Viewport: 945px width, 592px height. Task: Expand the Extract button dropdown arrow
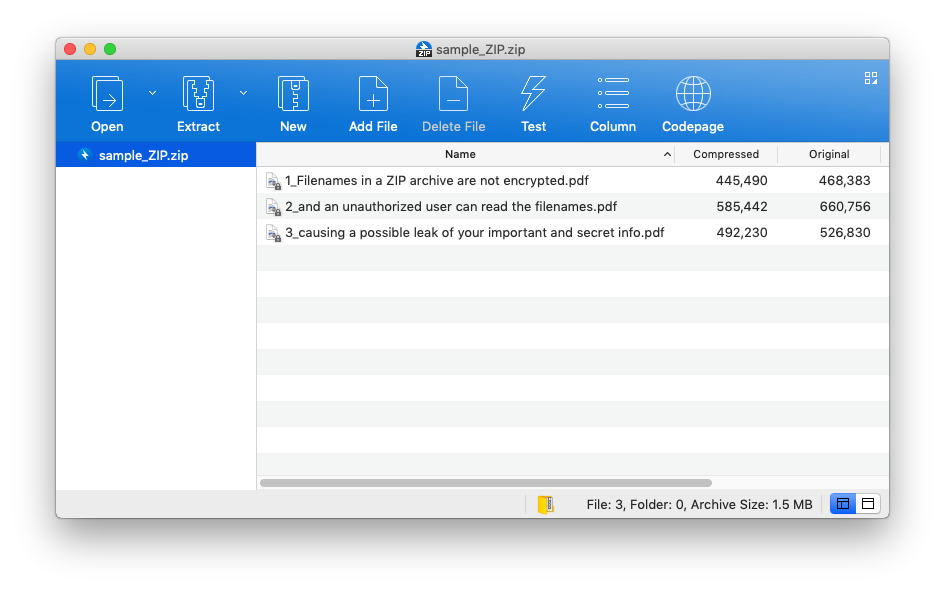click(243, 93)
